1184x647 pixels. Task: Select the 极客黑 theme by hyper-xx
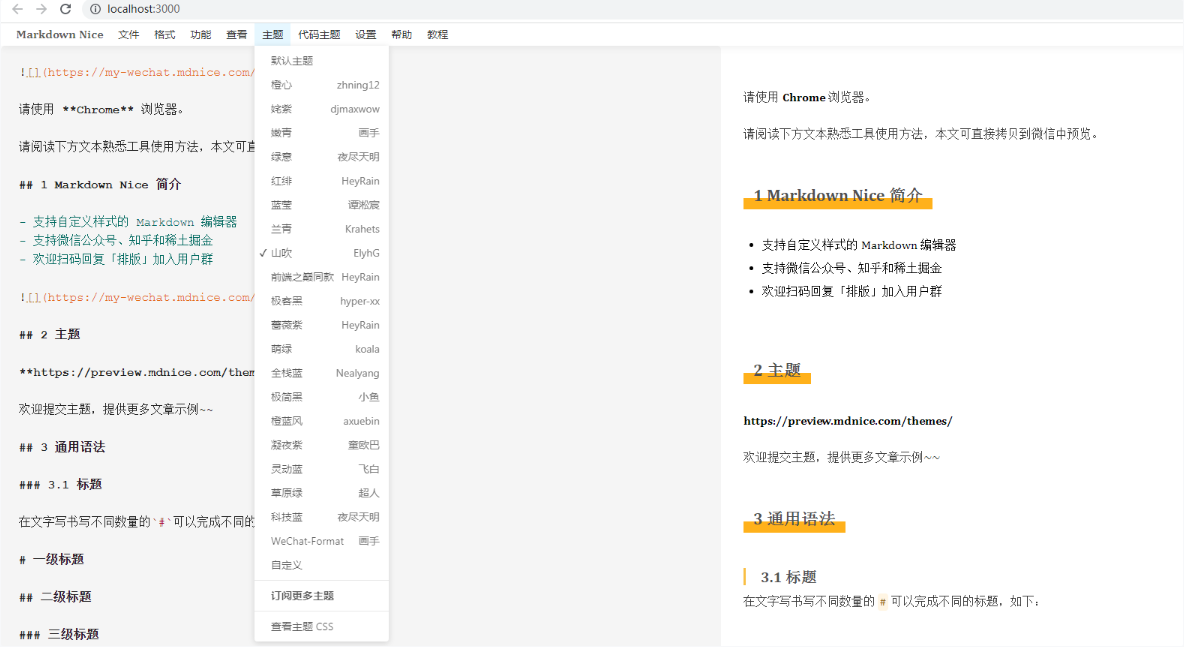pos(322,301)
